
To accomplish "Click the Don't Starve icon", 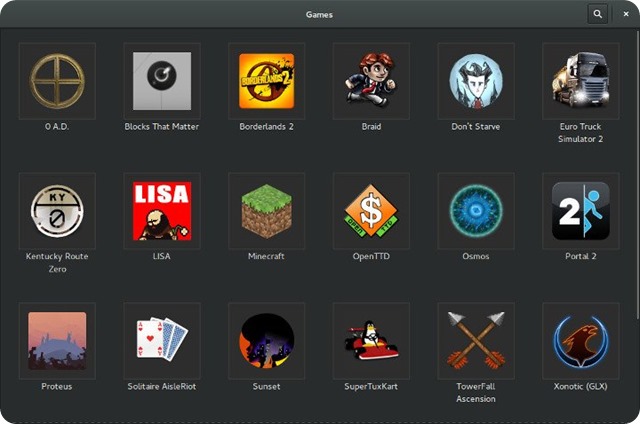I will 476,81.
